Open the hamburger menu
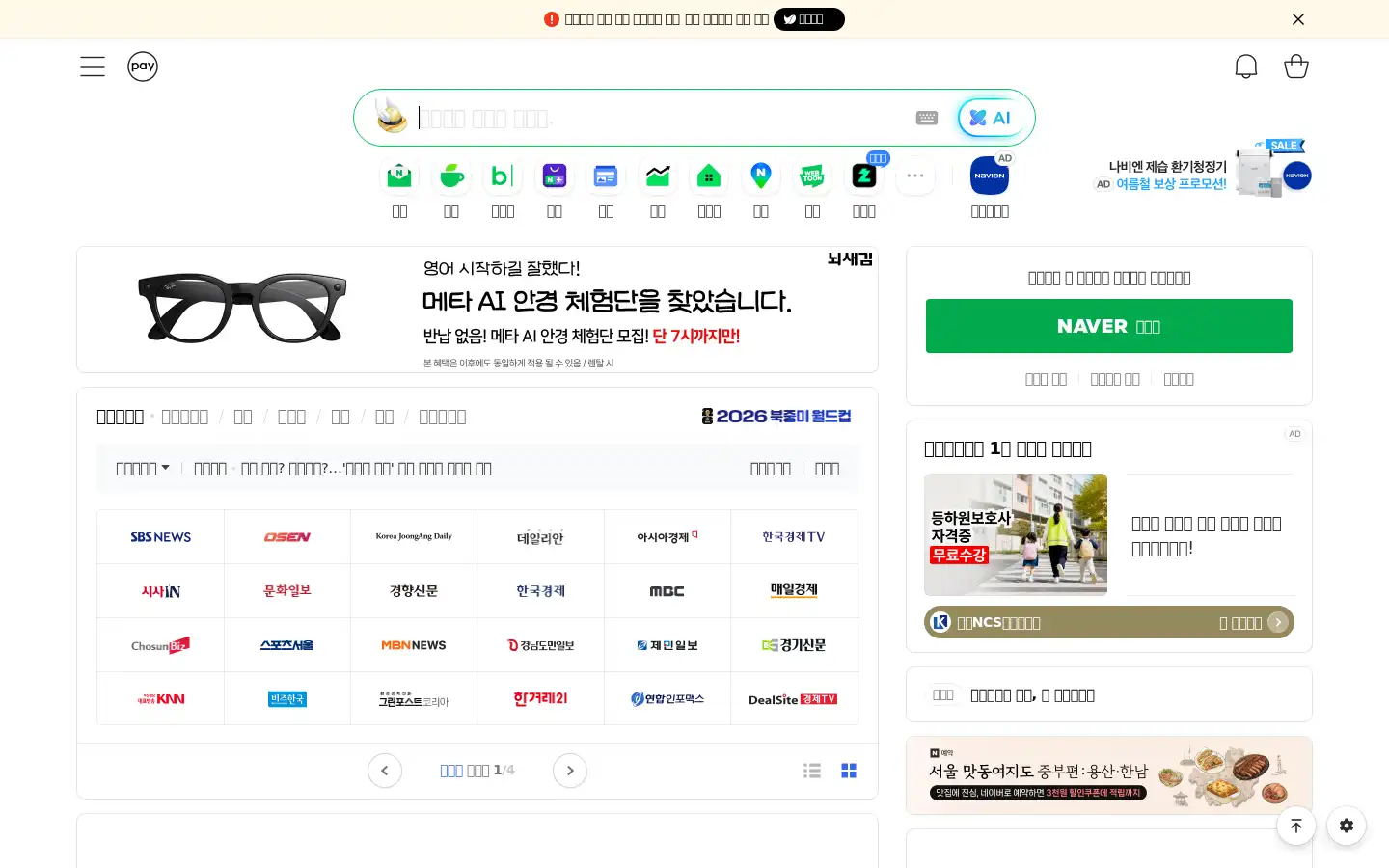 (93, 67)
